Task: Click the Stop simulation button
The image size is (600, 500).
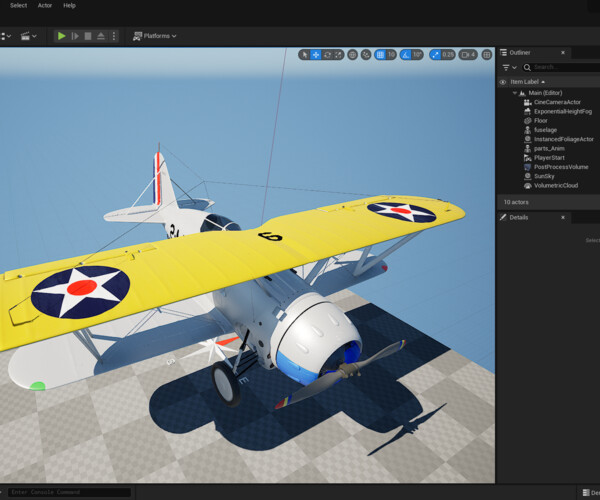Action: click(88, 36)
